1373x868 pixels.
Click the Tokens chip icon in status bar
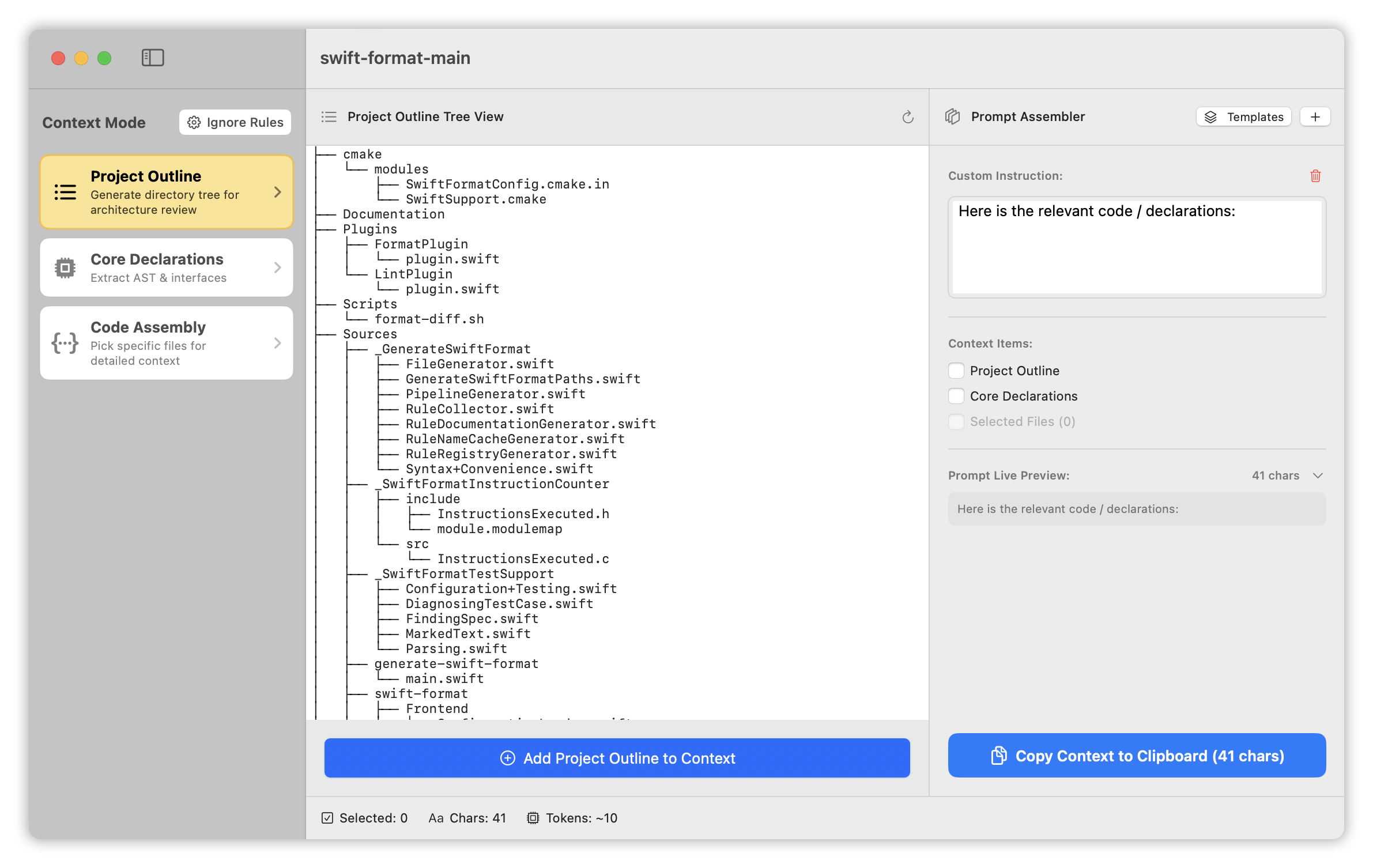pyautogui.click(x=533, y=818)
